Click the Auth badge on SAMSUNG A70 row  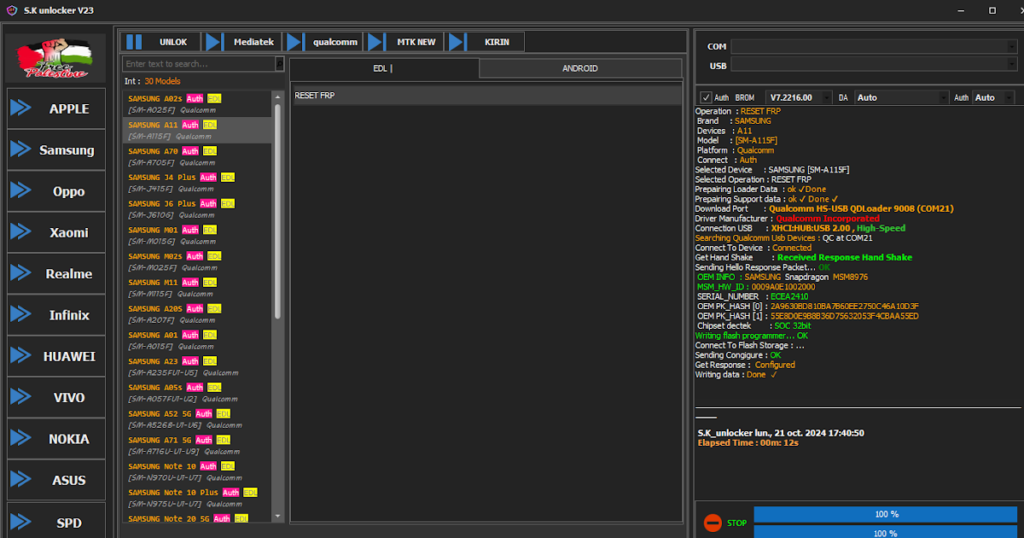pyautogui.click(x=190, y=151)
